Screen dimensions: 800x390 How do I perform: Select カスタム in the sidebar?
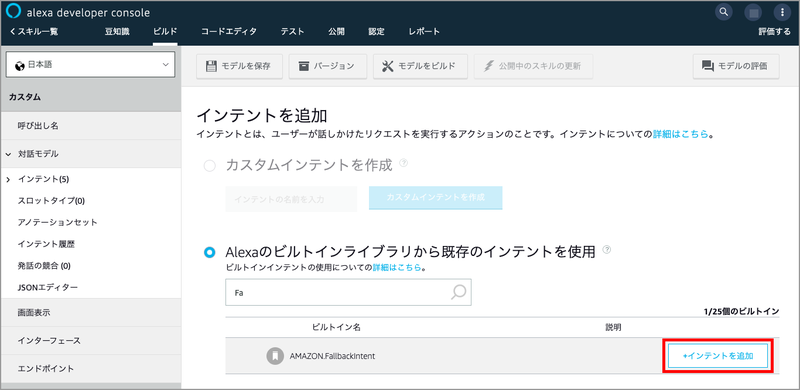[x=90, y=96]
